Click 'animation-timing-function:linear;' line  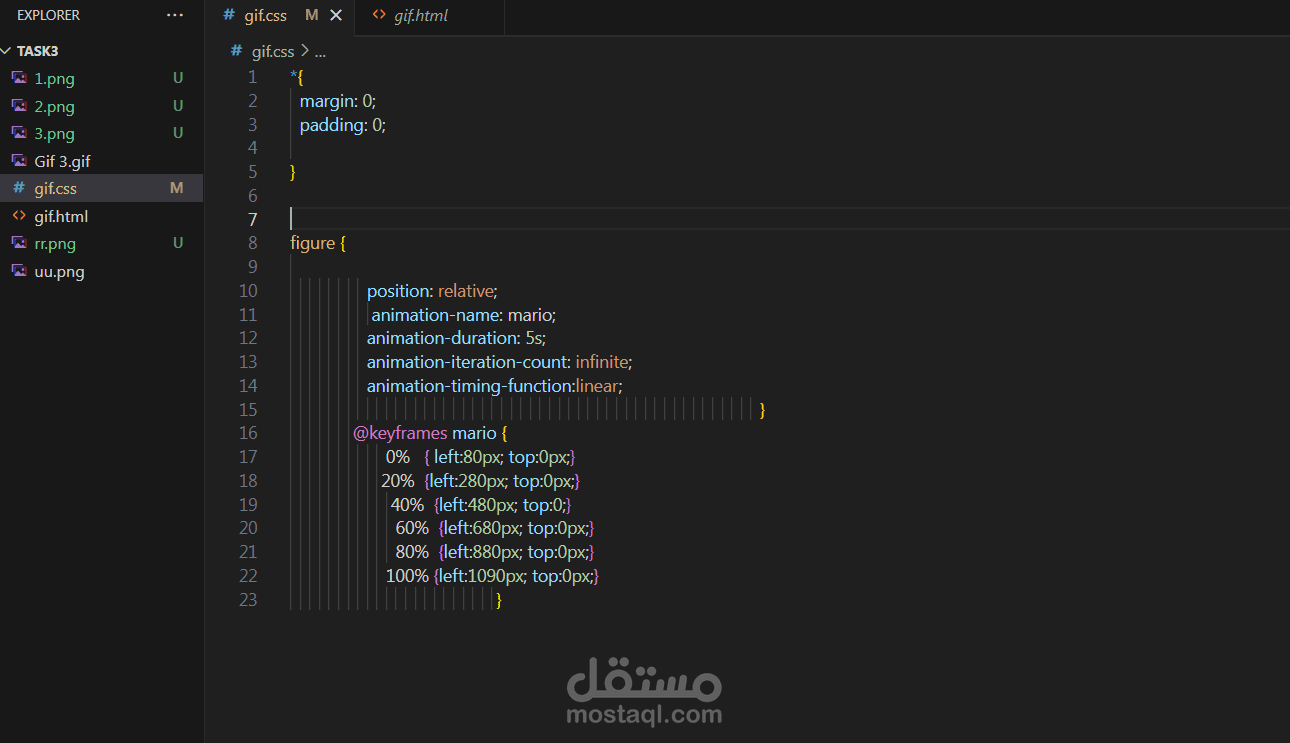495,386
